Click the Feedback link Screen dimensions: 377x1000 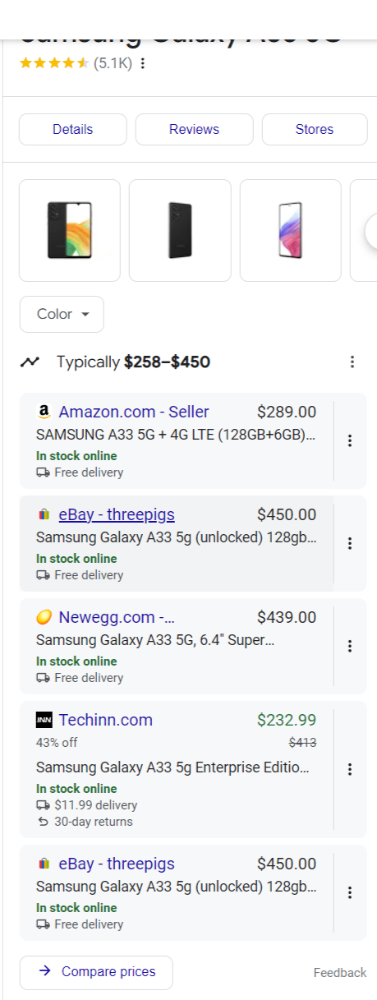pyautogui.click(x=340, y=973)
